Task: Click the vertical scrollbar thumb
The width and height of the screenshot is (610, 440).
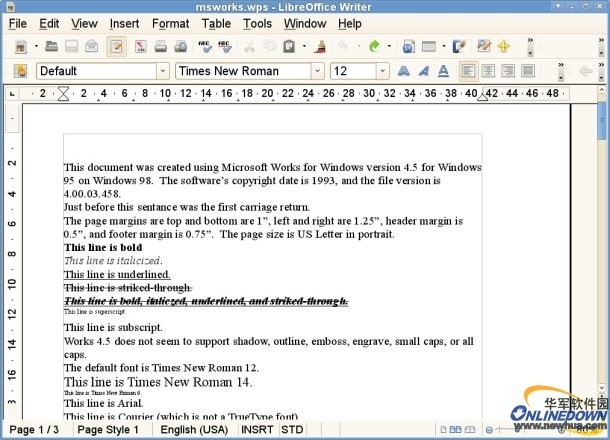Action: tap(601, 119)
